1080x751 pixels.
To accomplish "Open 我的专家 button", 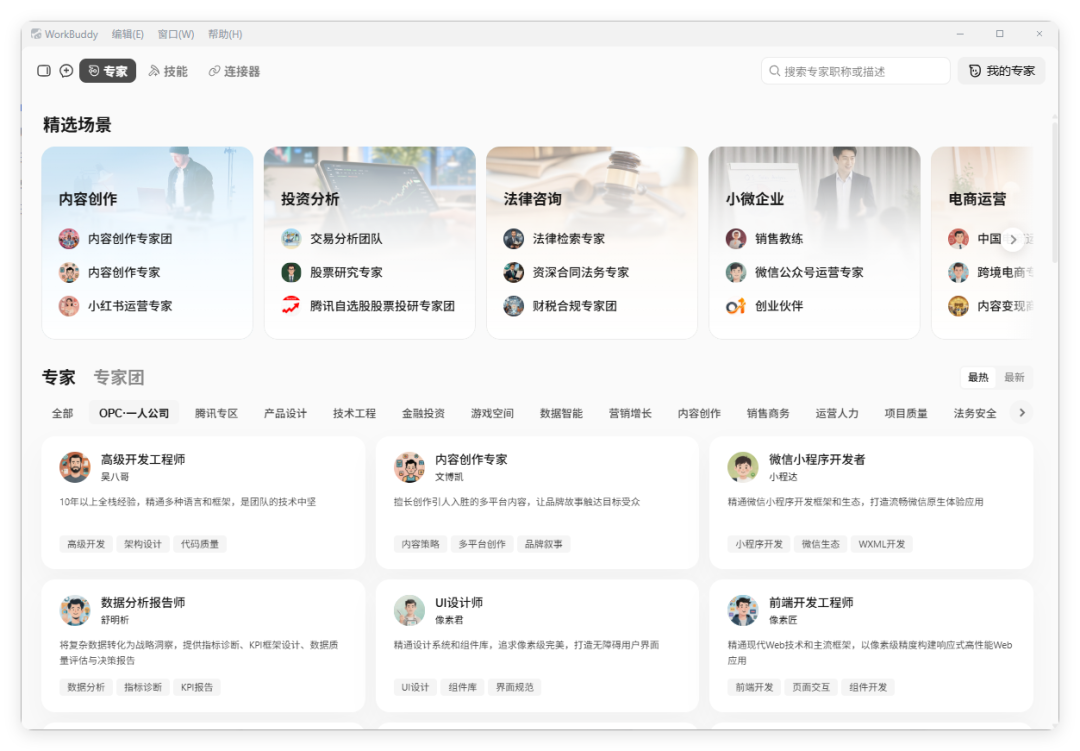I will 1001,71.
